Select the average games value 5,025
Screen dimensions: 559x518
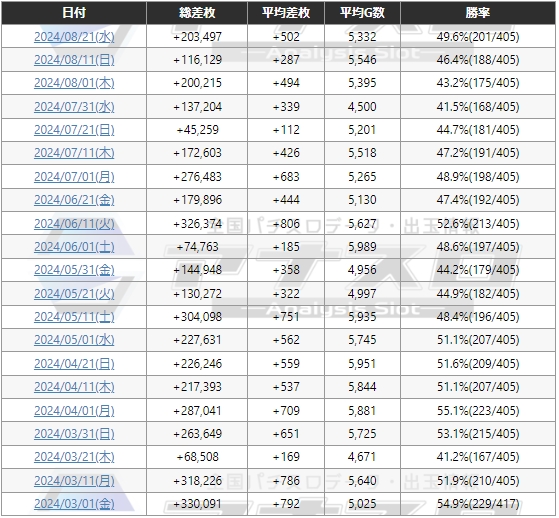coord(362,504)
